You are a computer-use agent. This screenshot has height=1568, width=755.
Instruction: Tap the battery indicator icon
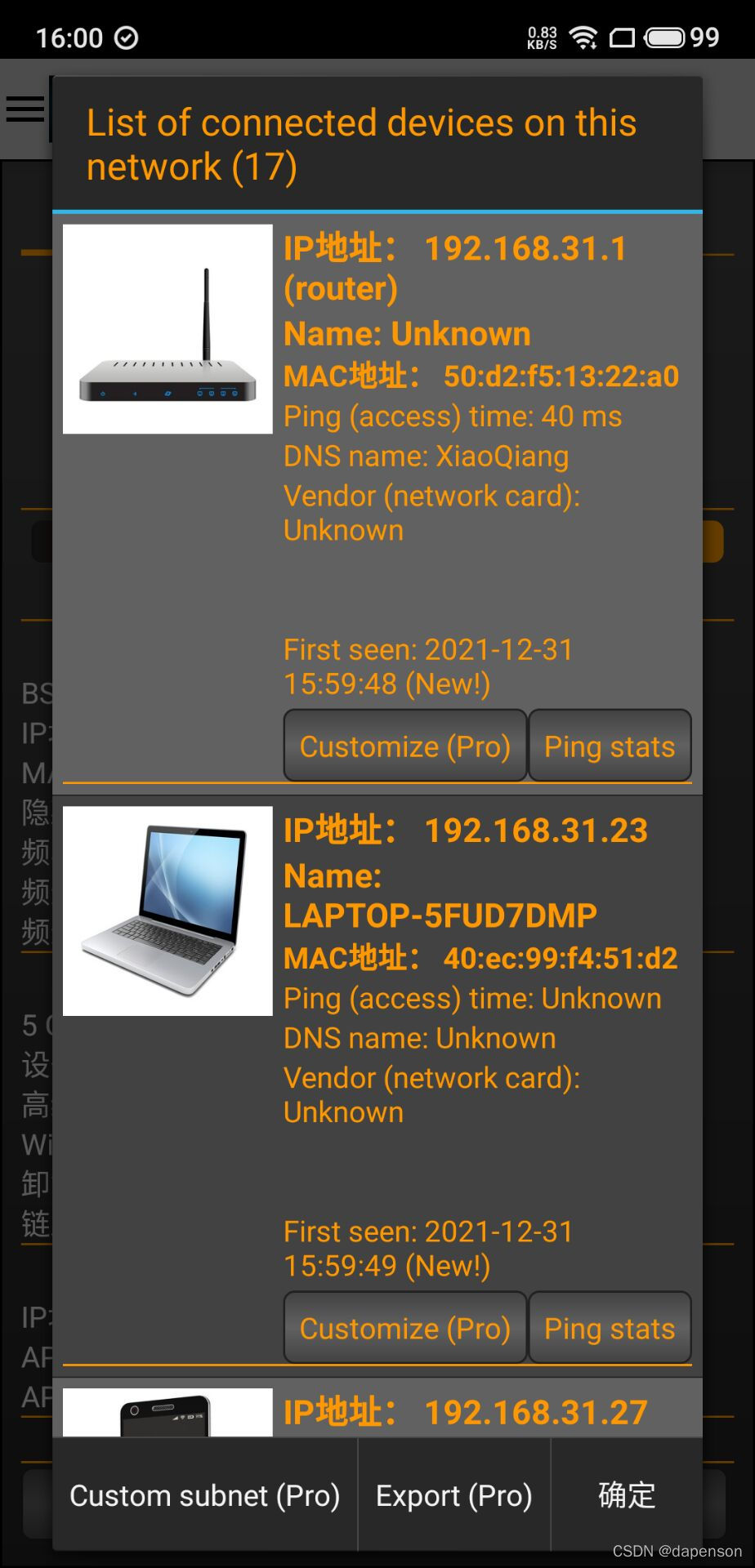pyautogui.click(x=665, y=38)
